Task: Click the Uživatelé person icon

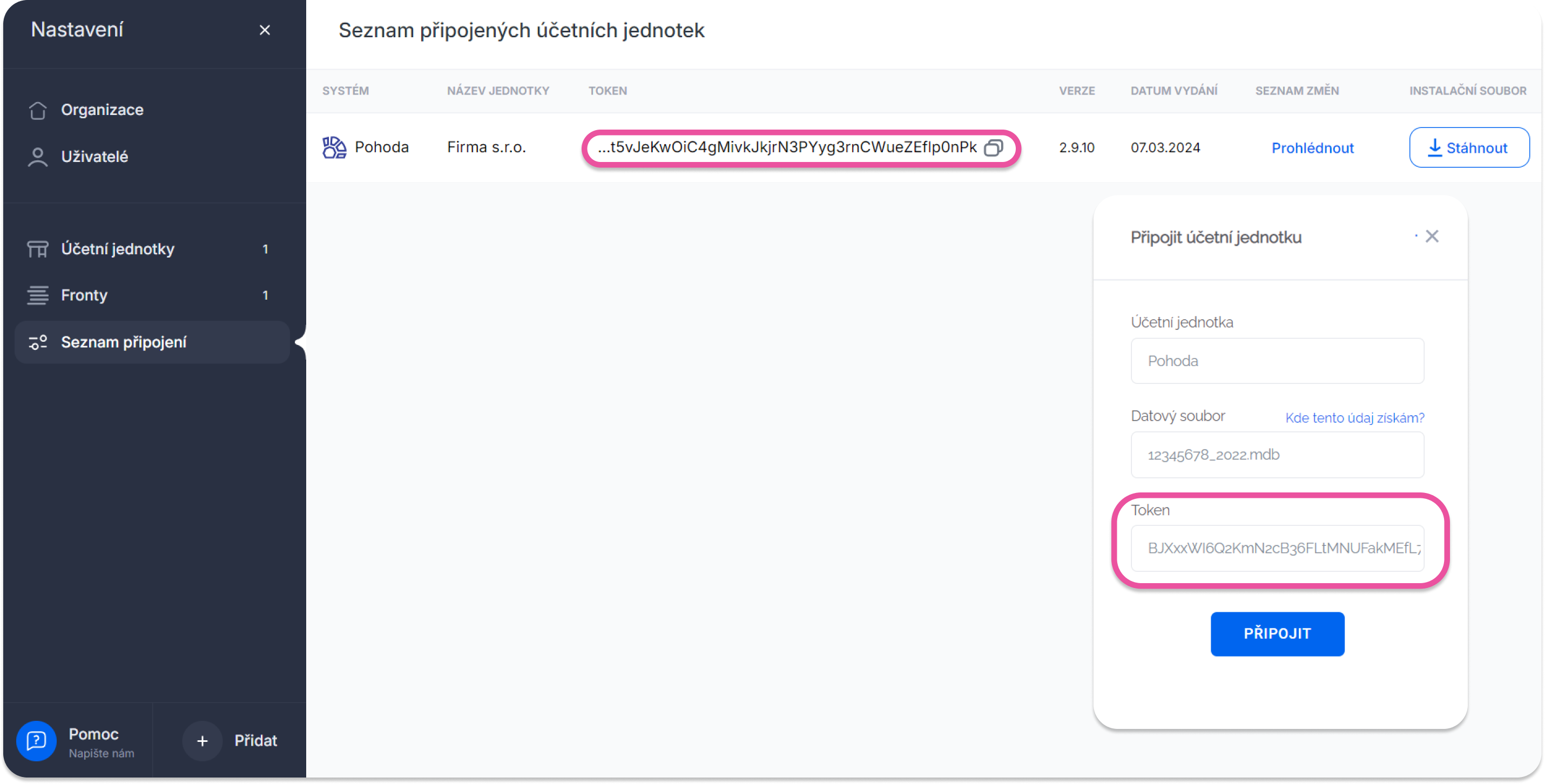Action: [38, 157]
